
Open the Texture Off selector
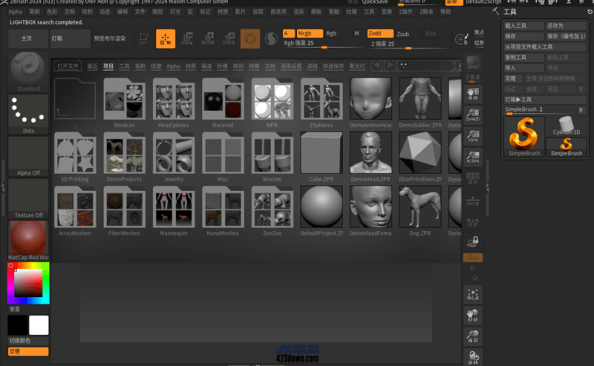click(28, 199)
